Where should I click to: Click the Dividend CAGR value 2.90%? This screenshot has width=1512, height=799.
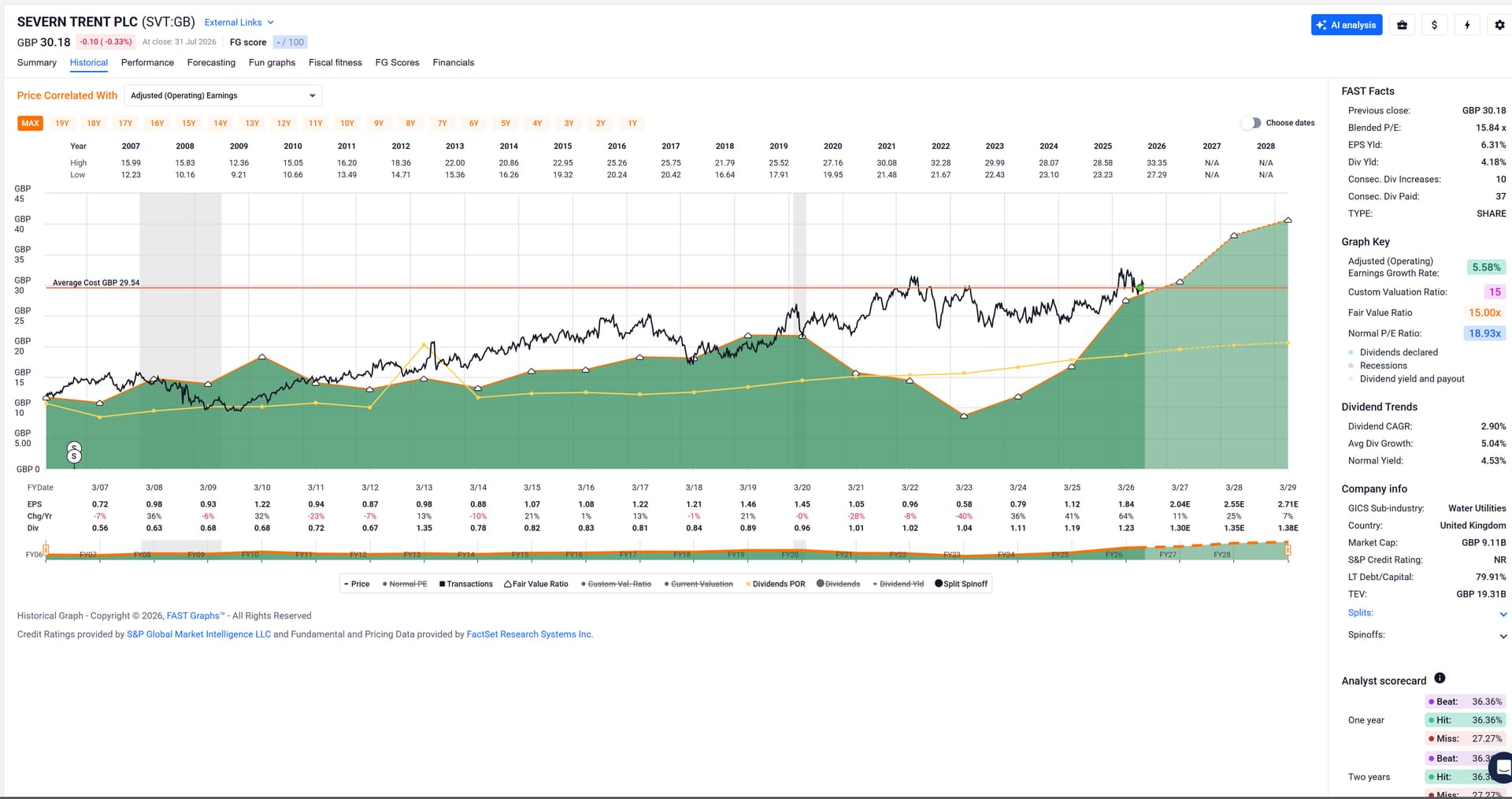click(x=1493, y=426)
